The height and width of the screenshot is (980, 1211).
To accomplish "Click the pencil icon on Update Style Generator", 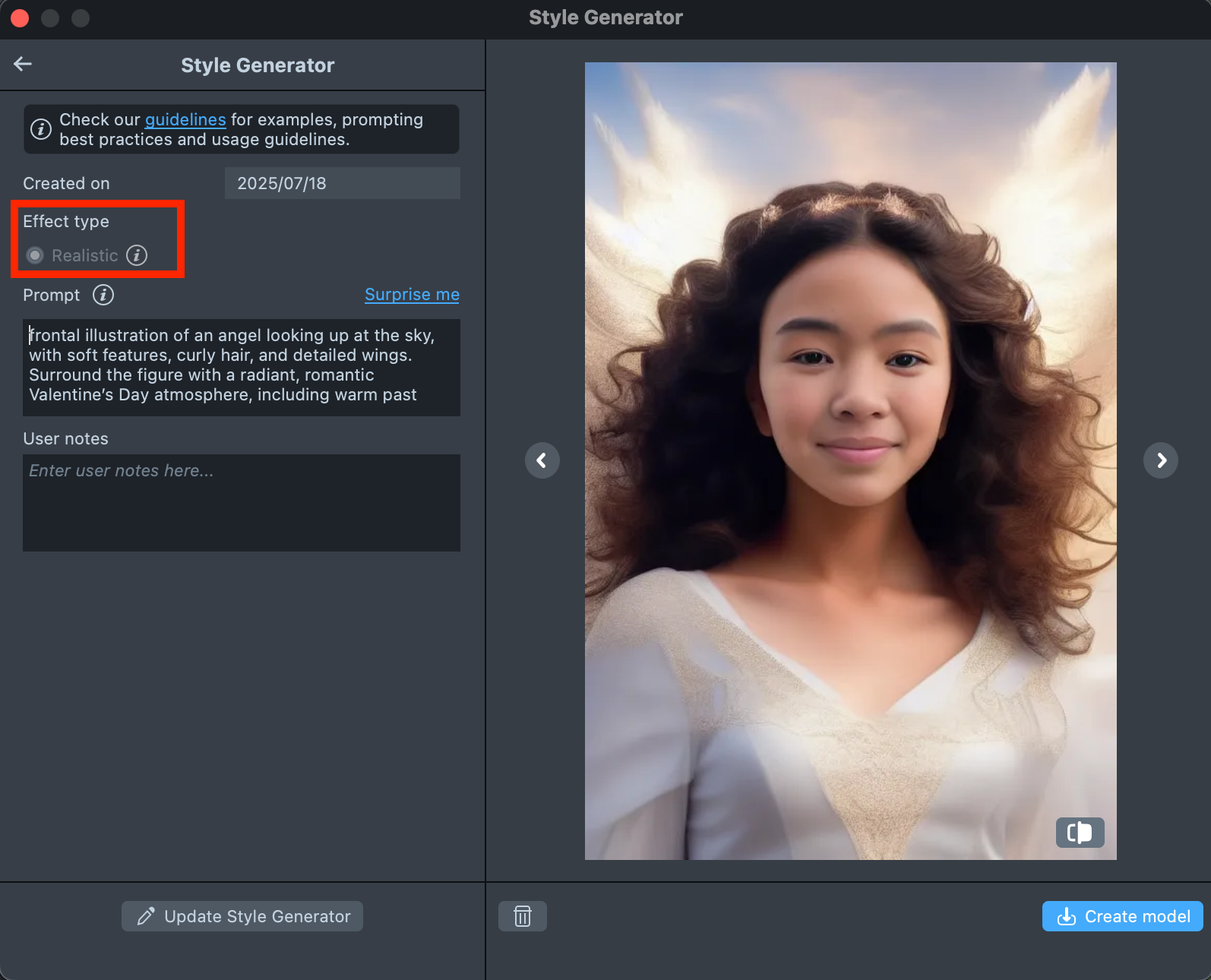I will click(146, 916).
